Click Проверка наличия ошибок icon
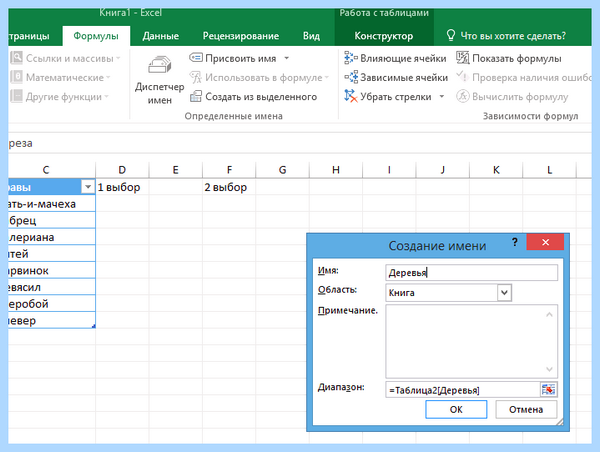The width and height of the screenshot is (600, 452). (463, 77)
